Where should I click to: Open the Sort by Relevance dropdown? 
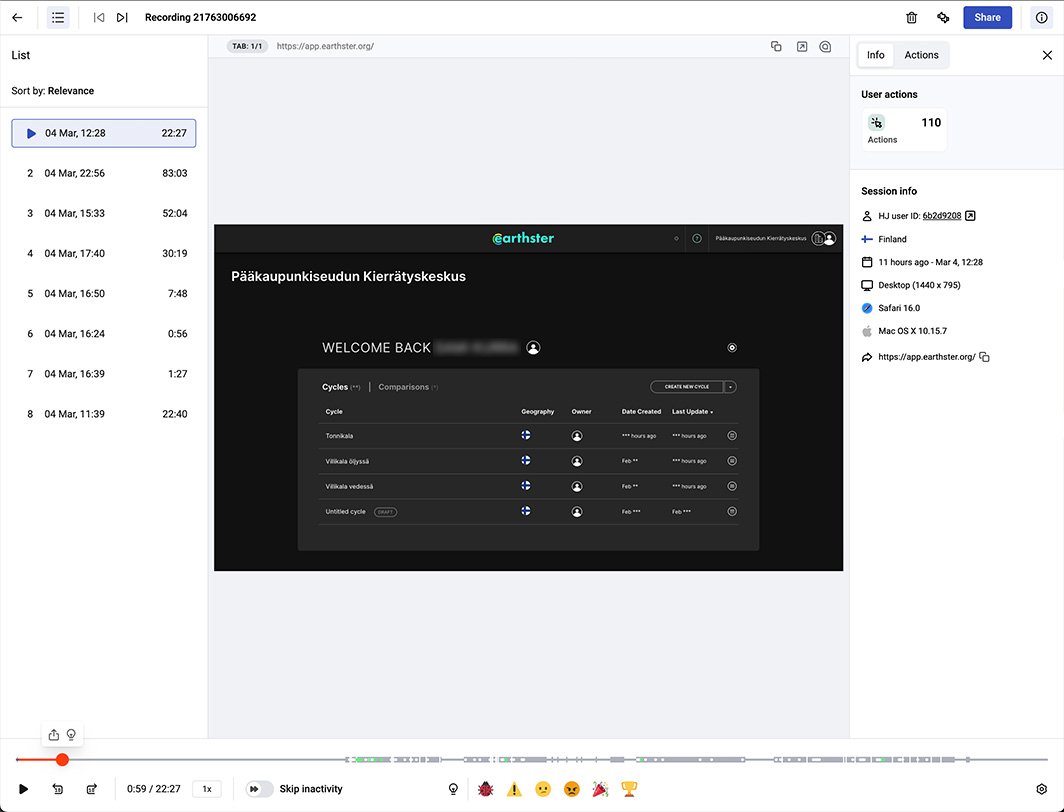click(x=53, y=91)
